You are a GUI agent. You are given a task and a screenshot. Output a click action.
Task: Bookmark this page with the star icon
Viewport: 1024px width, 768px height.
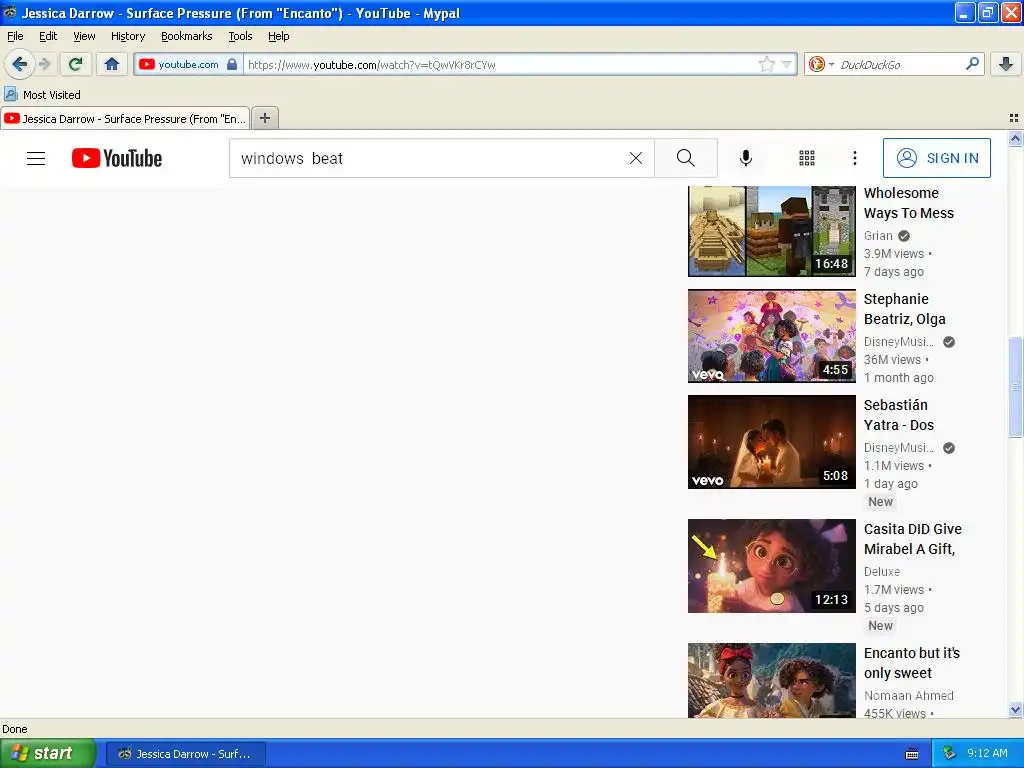point(767,64)
